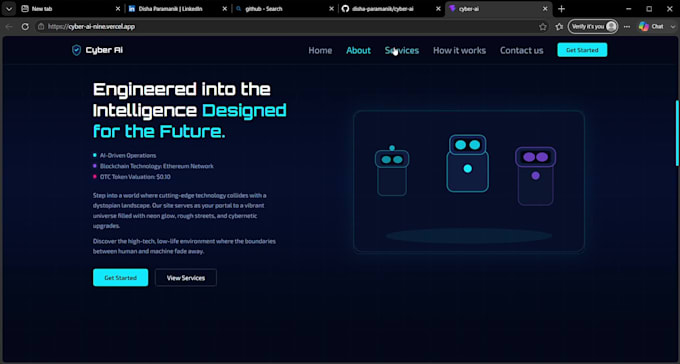Screen dimensions: 680x364
Task: Open the How it works nav link
Action: [459, 50]
